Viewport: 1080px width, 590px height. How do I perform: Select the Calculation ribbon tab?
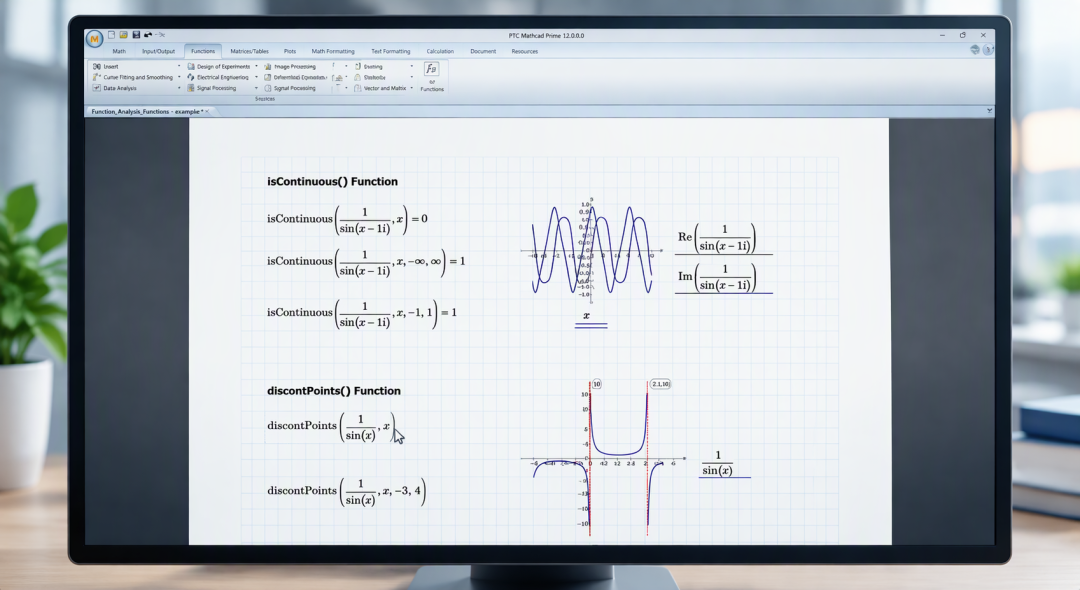coord(440,51)
